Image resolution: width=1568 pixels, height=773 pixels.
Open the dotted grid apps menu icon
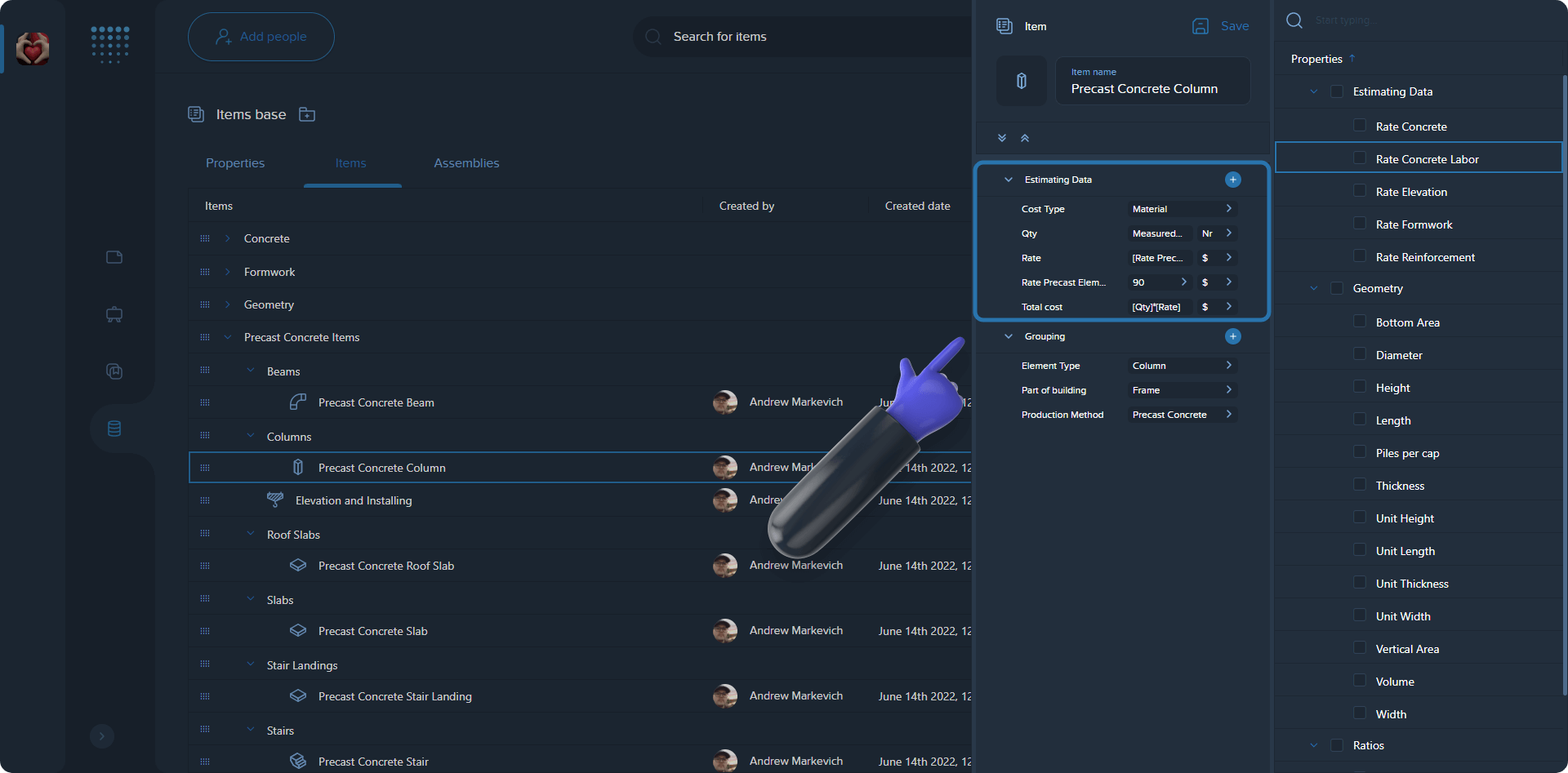(110, 44)
